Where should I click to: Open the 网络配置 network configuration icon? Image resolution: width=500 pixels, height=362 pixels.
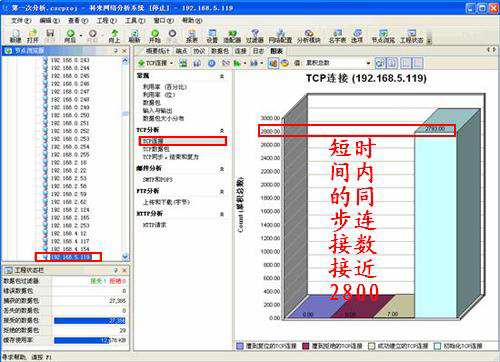click(x=280, y=36)
